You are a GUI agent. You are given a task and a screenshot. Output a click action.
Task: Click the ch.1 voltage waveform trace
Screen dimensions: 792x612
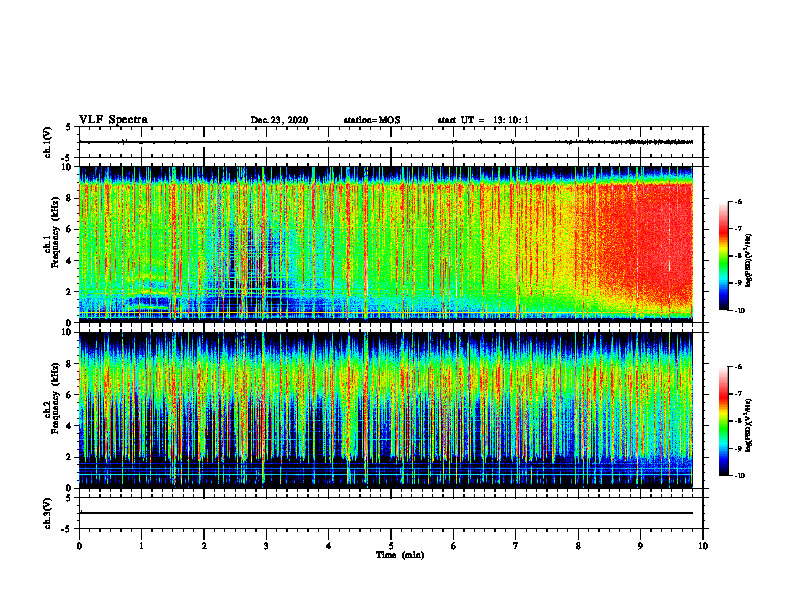pos(386,142)
